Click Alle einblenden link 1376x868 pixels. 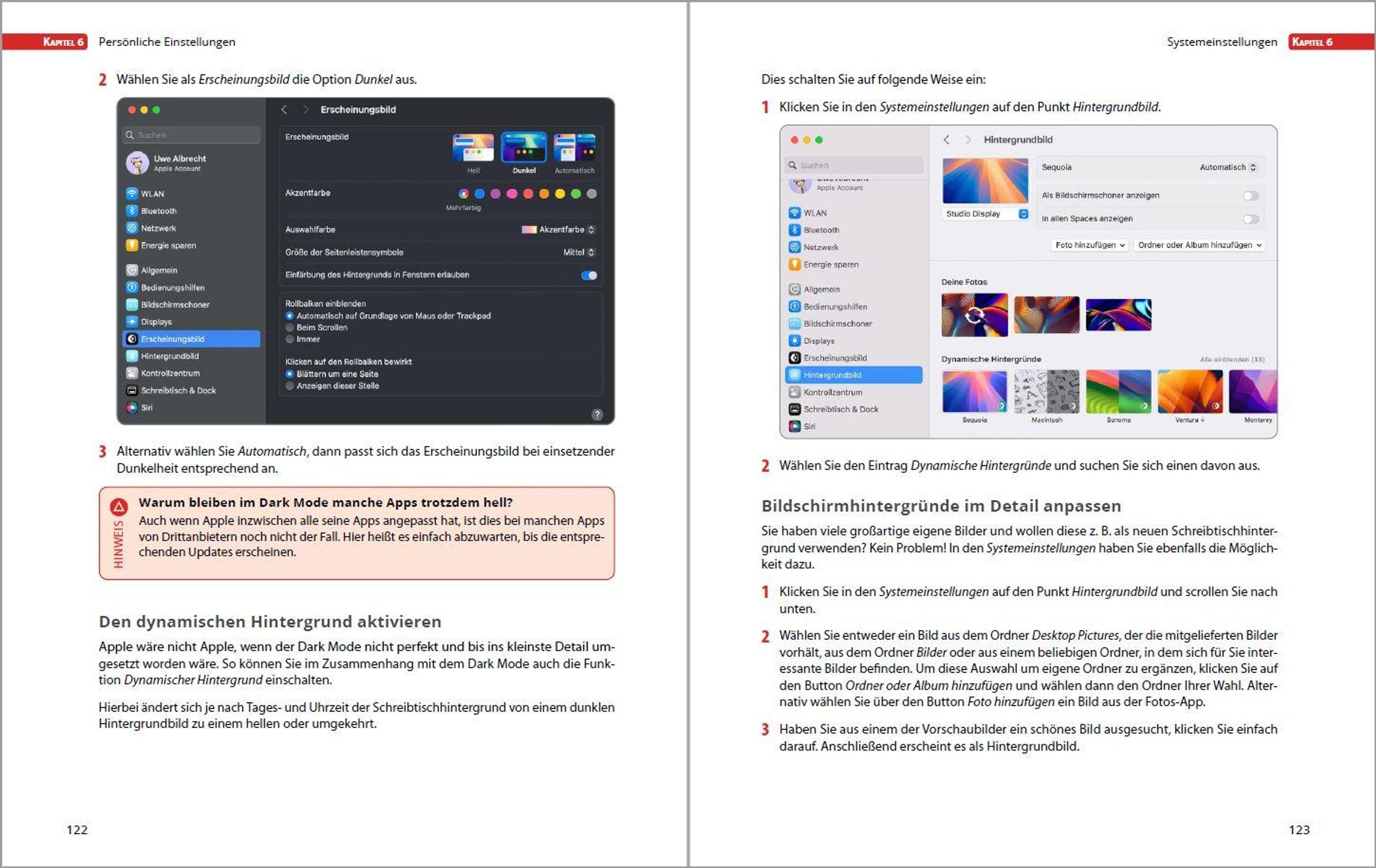click(x=1232, y=359)
